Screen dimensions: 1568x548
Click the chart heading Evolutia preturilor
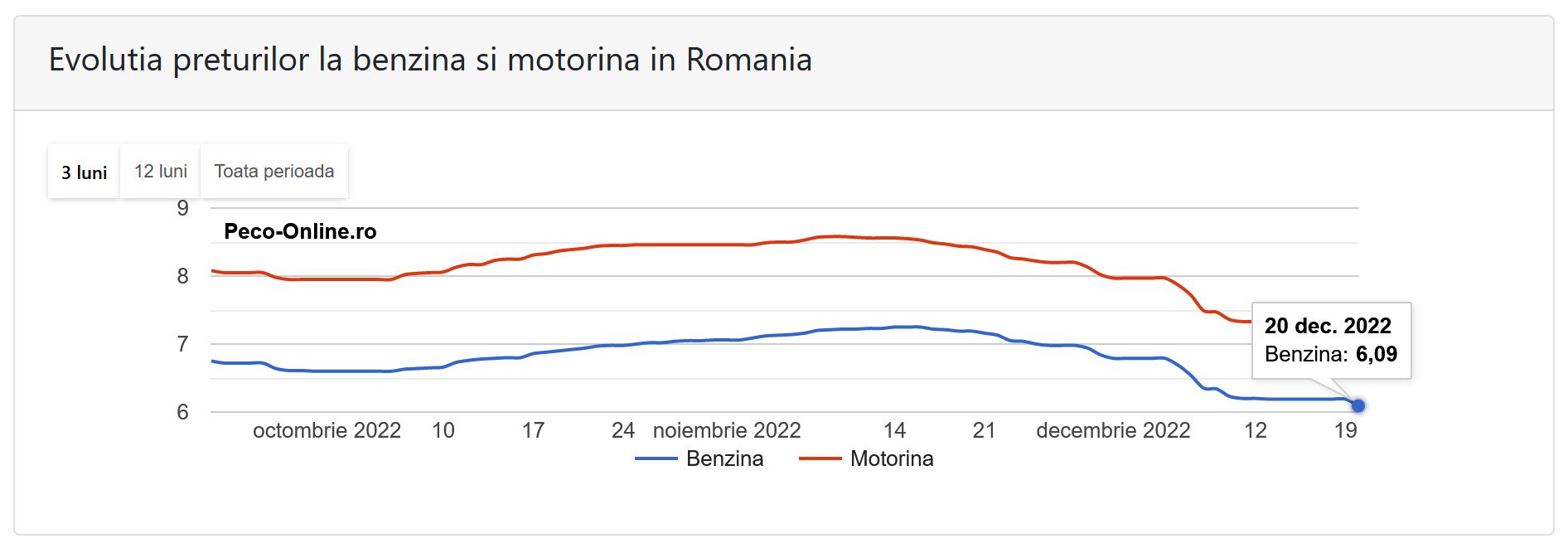430,60
